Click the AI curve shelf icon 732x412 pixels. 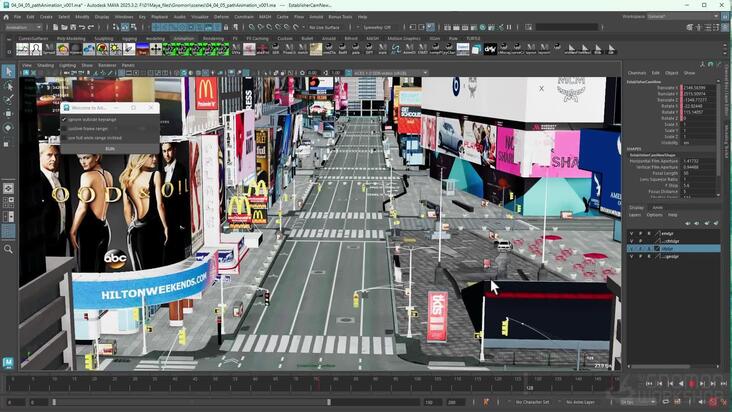(396, 49)
